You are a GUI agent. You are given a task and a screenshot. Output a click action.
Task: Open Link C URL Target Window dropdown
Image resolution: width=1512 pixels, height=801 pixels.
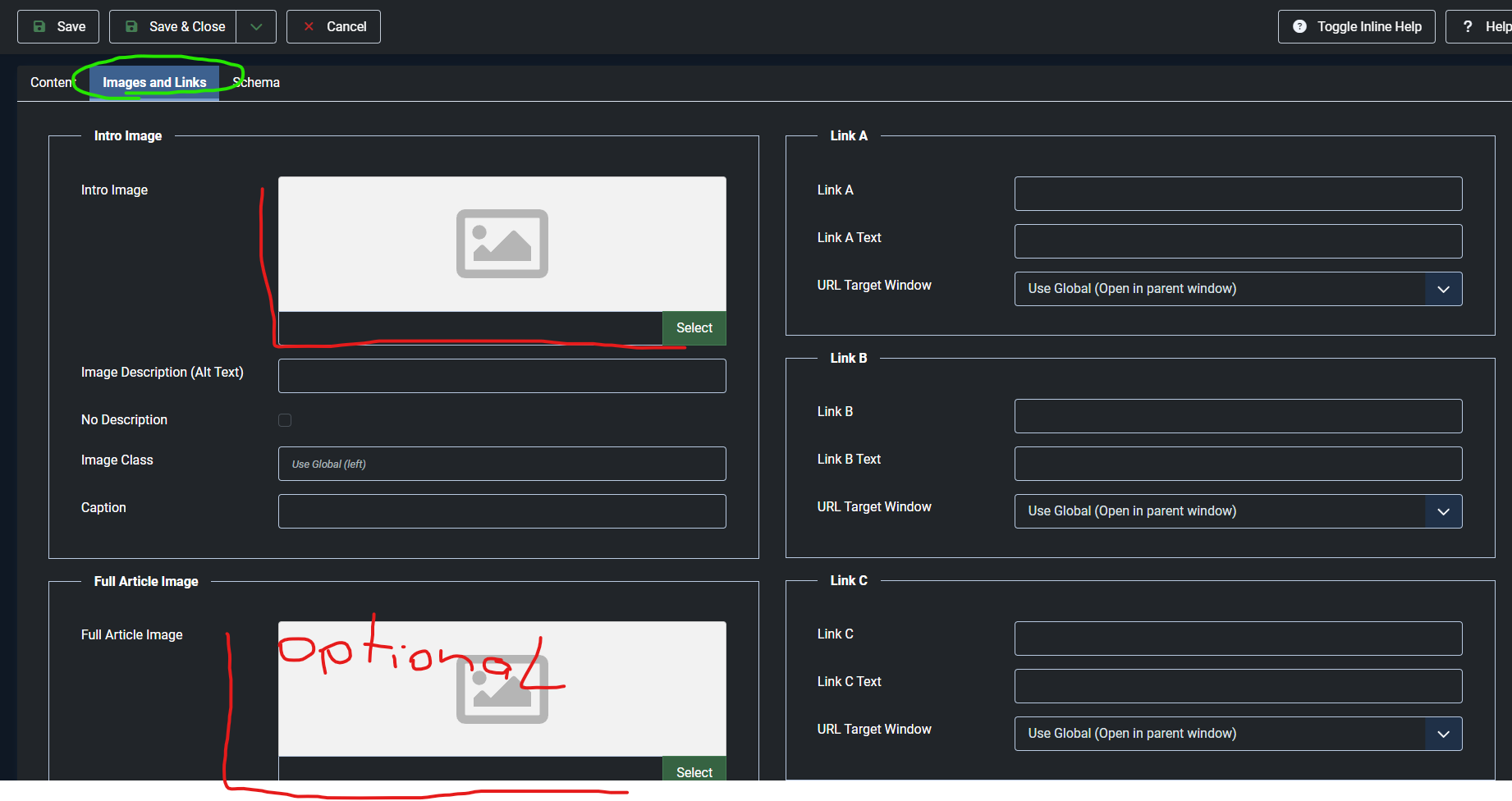pos(1238,734)
